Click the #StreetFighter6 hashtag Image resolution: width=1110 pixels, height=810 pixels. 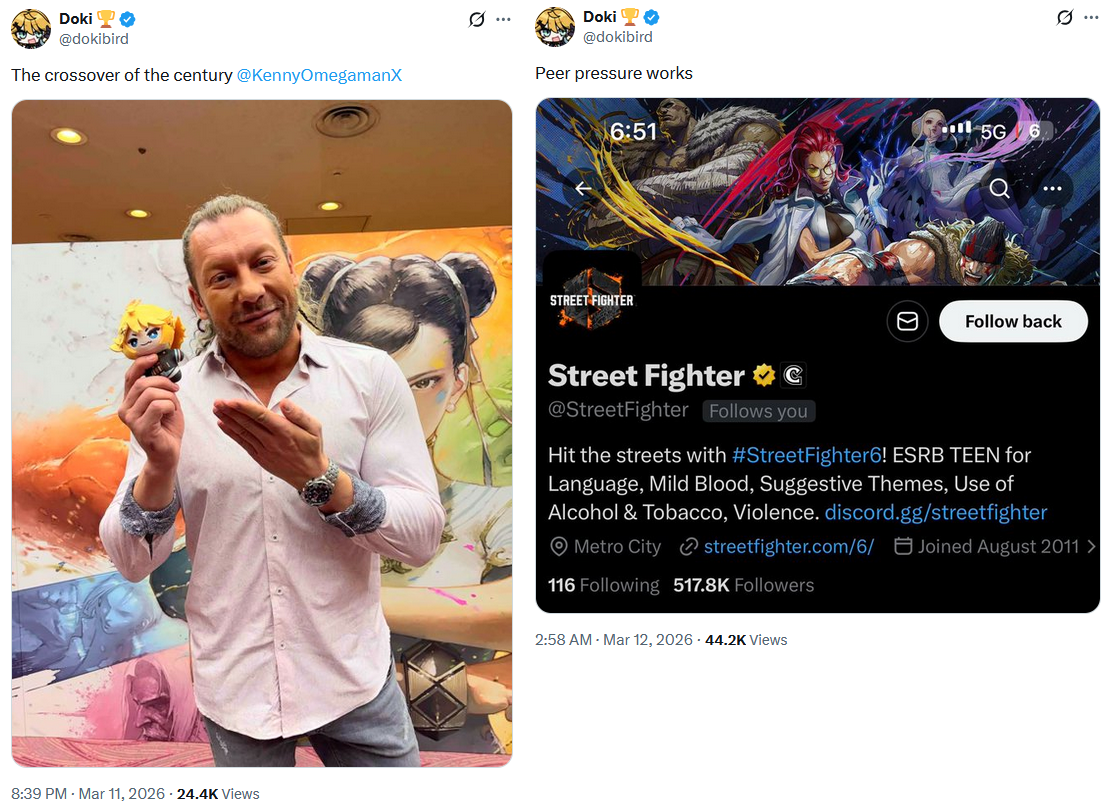click(806, 455)
